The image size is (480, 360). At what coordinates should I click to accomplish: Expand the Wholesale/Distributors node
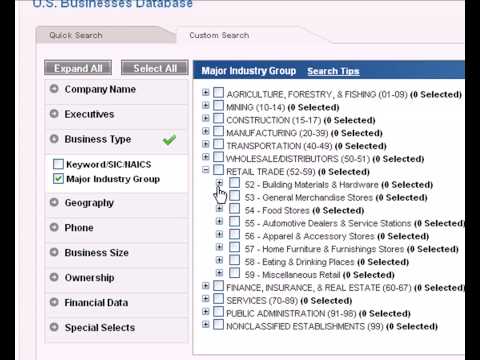coord(206,157)
